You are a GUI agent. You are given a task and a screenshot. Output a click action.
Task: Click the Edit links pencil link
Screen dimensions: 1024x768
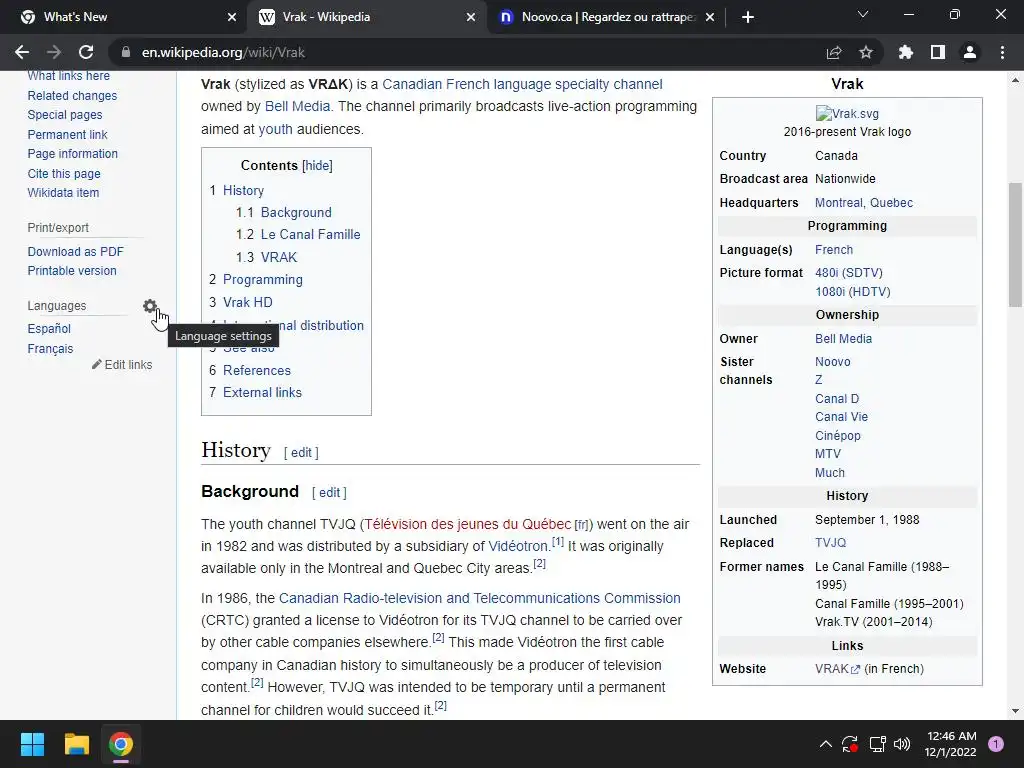122,364
